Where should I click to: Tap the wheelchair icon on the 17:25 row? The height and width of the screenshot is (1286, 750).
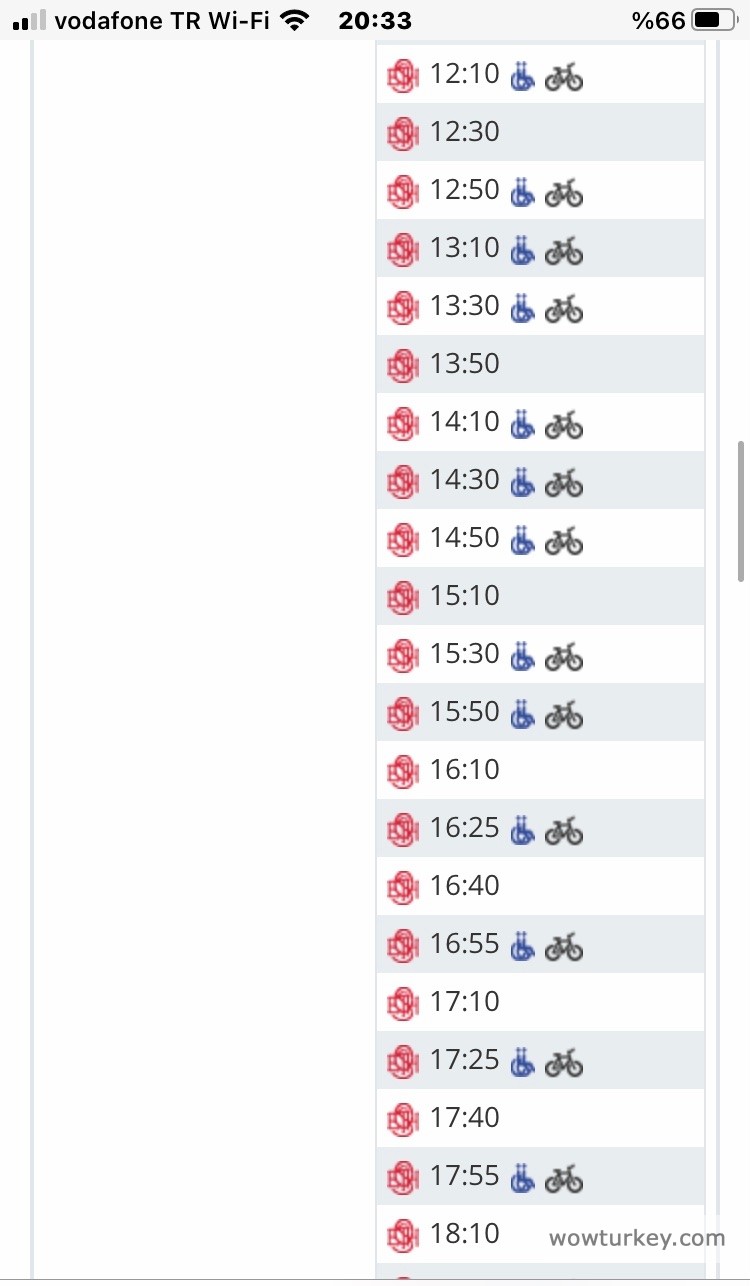[522, 1061]
